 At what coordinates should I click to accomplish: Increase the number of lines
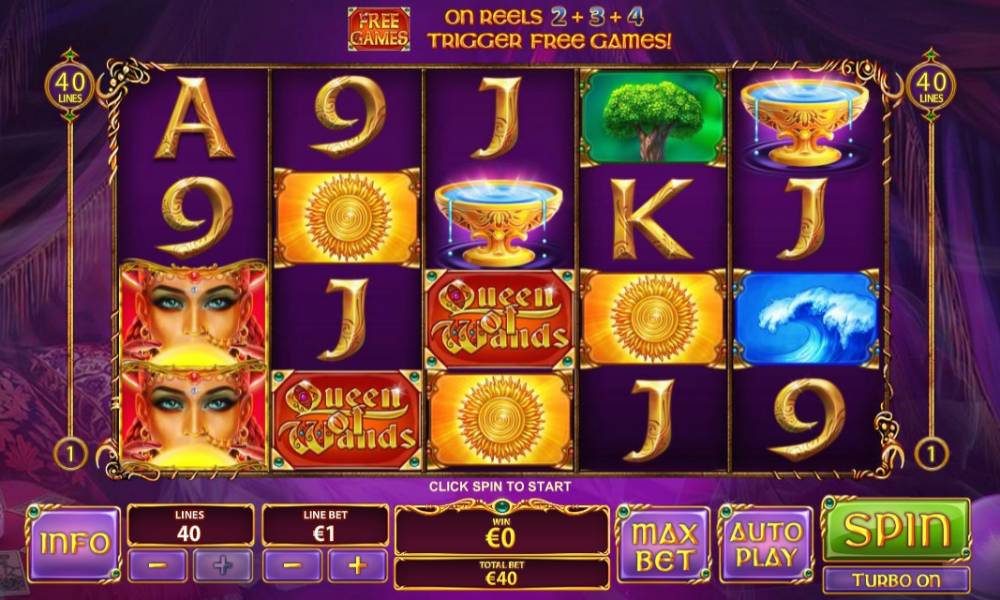pyautogui.click(x=223, y=566)
